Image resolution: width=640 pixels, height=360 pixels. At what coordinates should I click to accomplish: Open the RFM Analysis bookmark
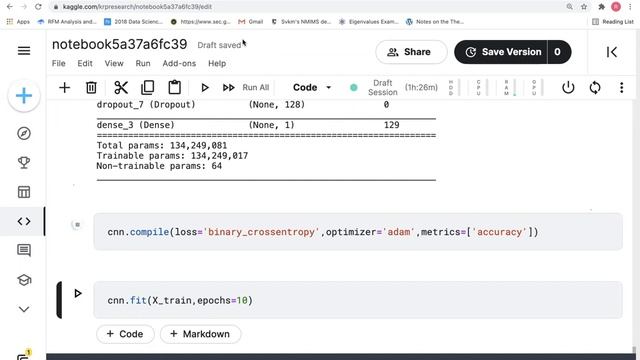[67, 22]
